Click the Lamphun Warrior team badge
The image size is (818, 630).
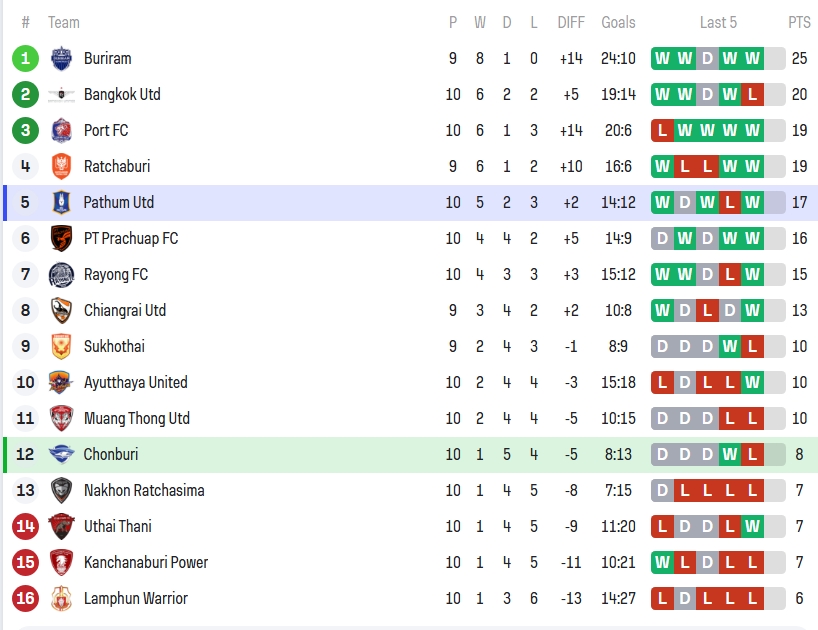coord(61,598)
